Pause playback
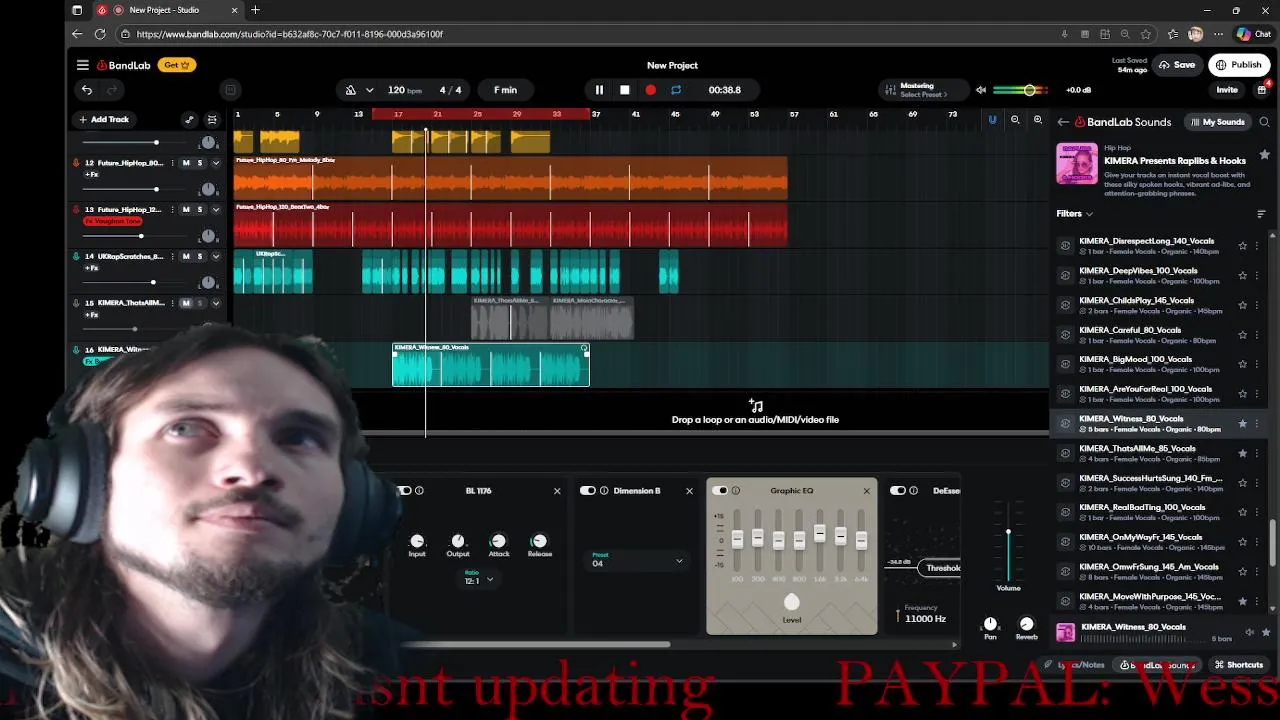 (x=599, y=90)
